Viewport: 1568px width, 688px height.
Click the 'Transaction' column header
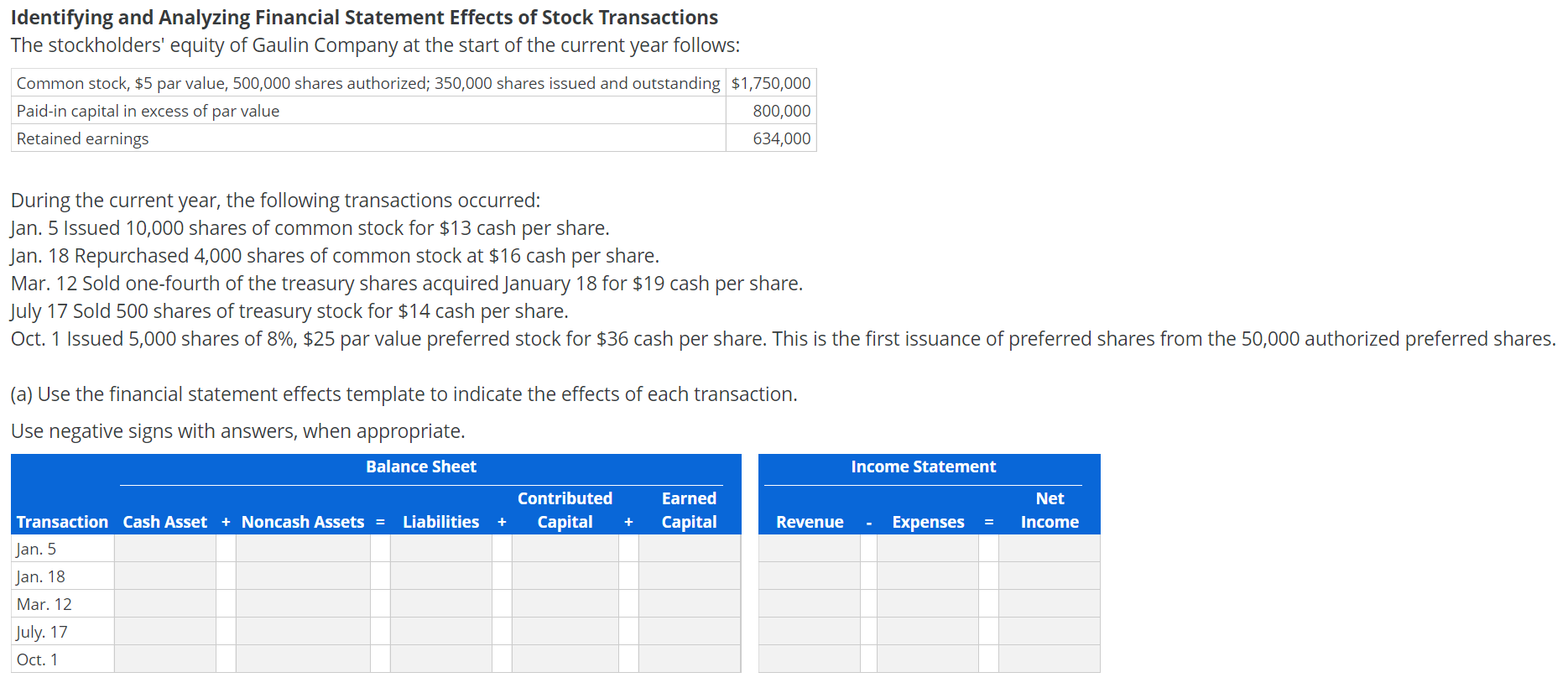pyautogui.click(x=62, y=522)
